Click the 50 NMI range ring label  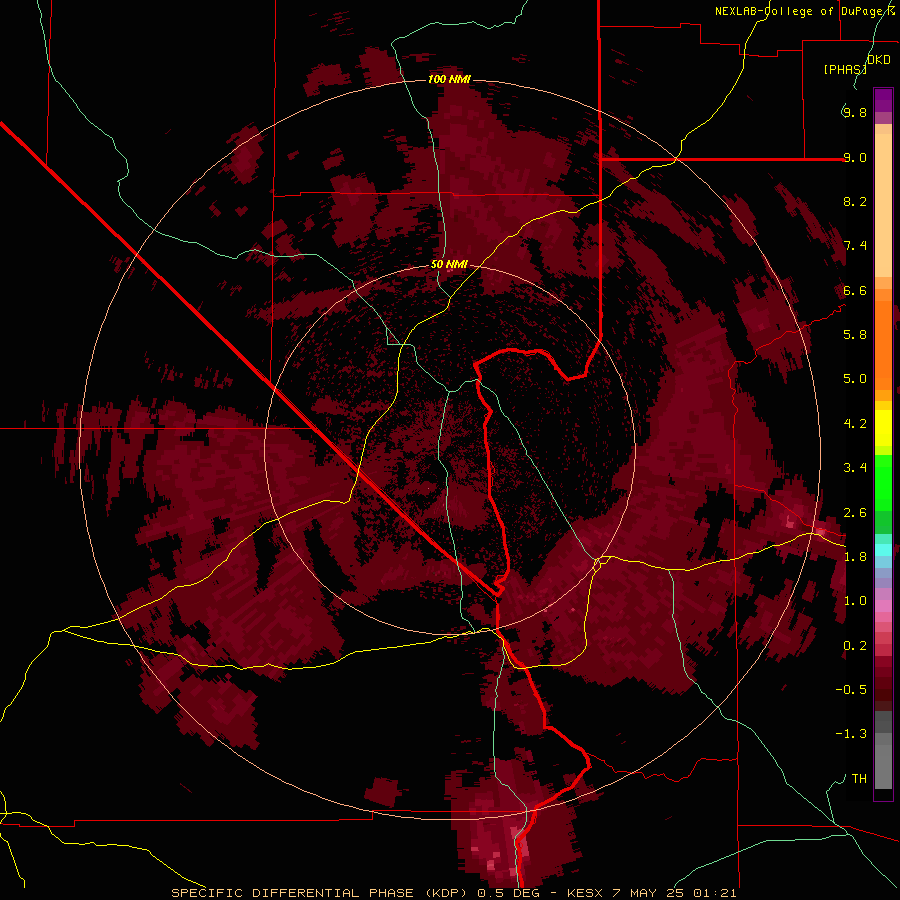(x=449, y=265)
